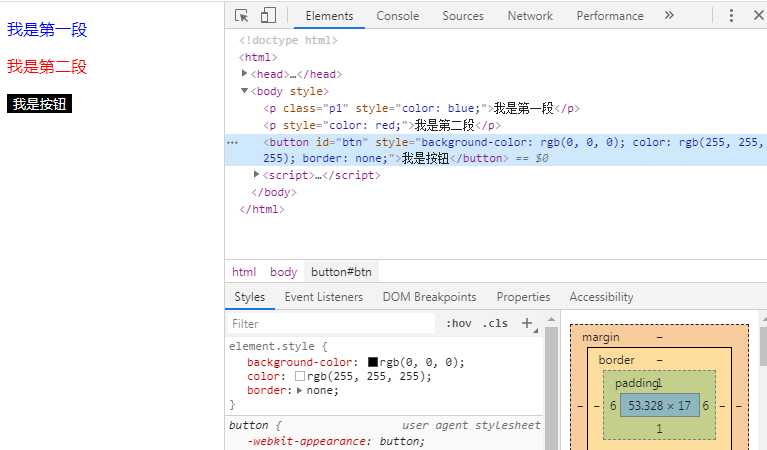Click the -webkit-appearance property

click(x=308, y=441)
